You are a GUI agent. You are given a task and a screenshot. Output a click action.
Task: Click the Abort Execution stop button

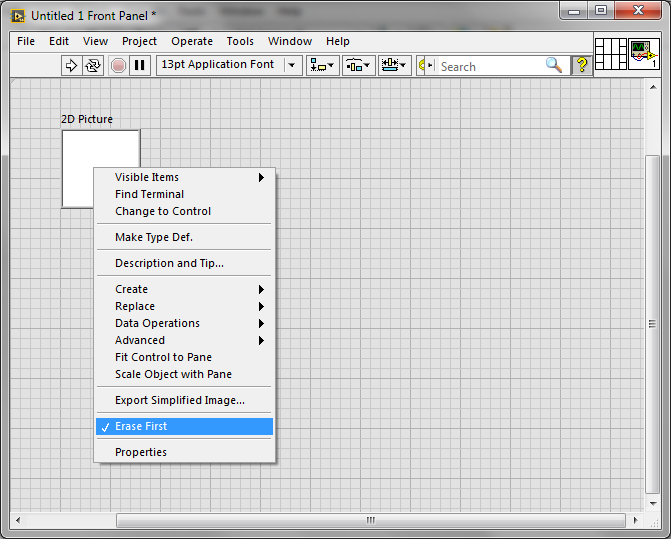click(x=118, y=65)
